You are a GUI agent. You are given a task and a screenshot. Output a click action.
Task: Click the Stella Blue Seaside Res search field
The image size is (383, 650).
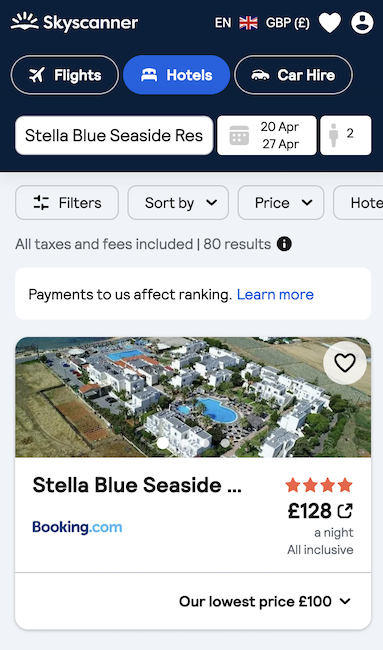click(114, 136)
